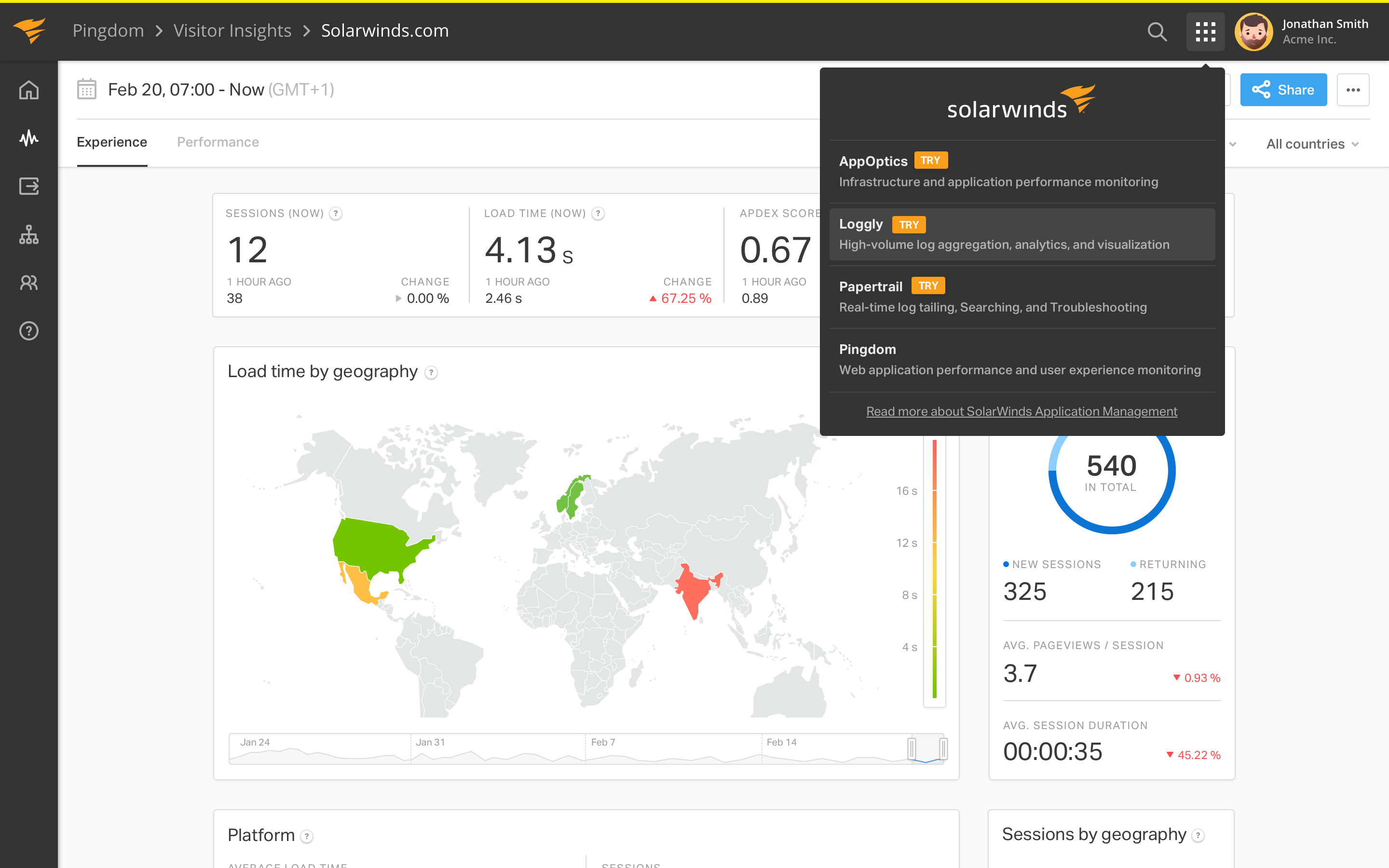
Task: Go to Home in the sidebar
Action: pos(29,90)
